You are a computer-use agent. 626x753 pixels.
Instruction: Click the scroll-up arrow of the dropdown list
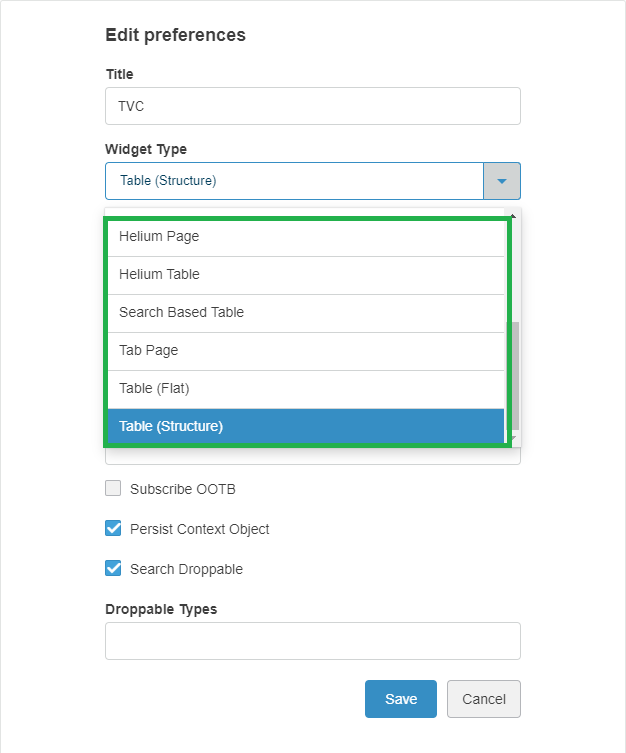click(513, 215)
